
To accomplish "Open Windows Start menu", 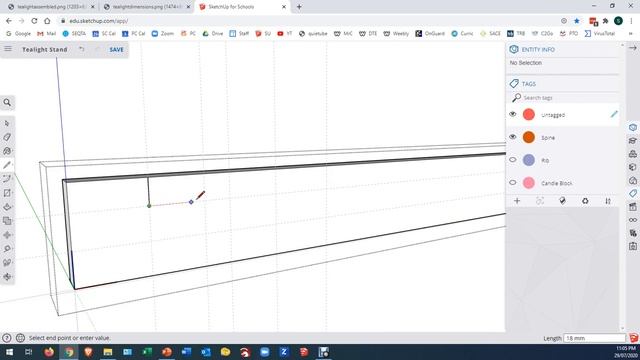I will (x=9, y=352).
